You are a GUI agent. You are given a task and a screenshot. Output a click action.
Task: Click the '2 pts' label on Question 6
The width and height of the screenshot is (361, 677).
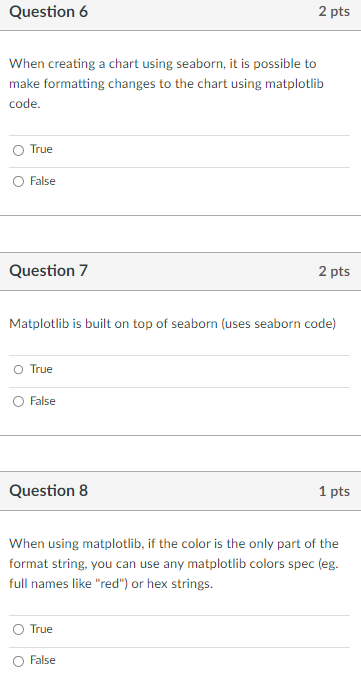coord(334,12)
